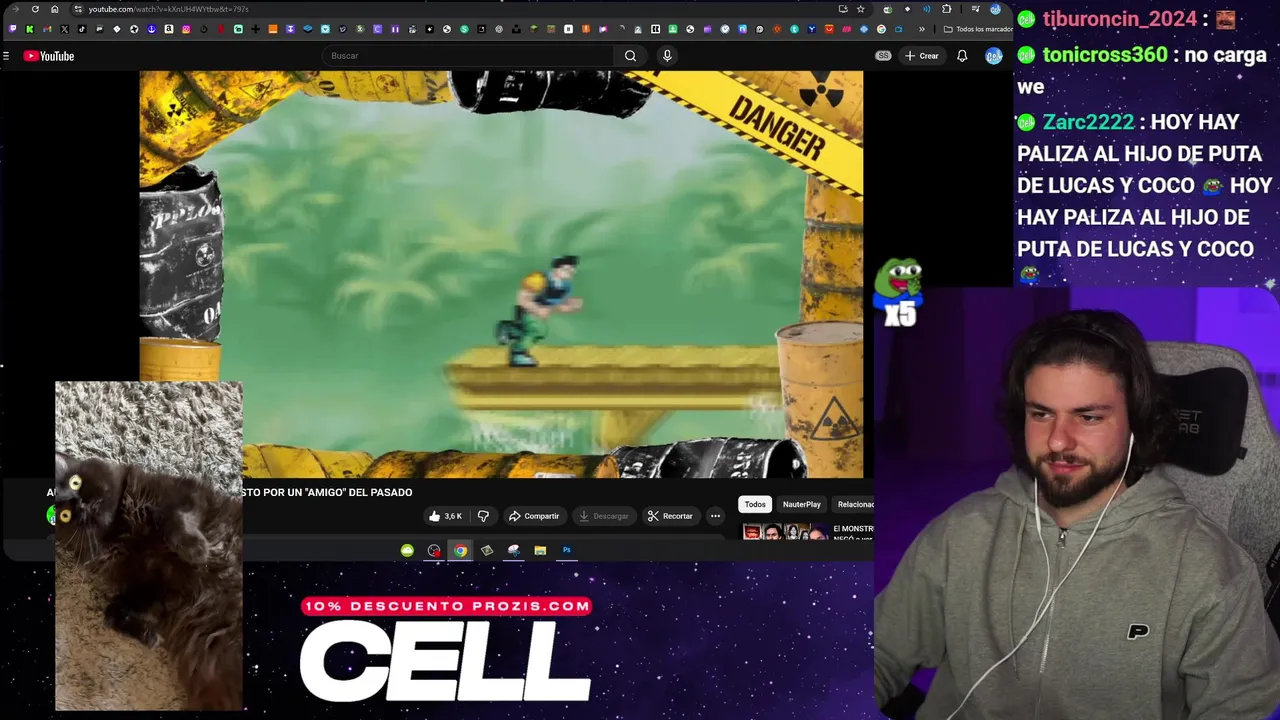Click the Crear button

tap(921, 56)
